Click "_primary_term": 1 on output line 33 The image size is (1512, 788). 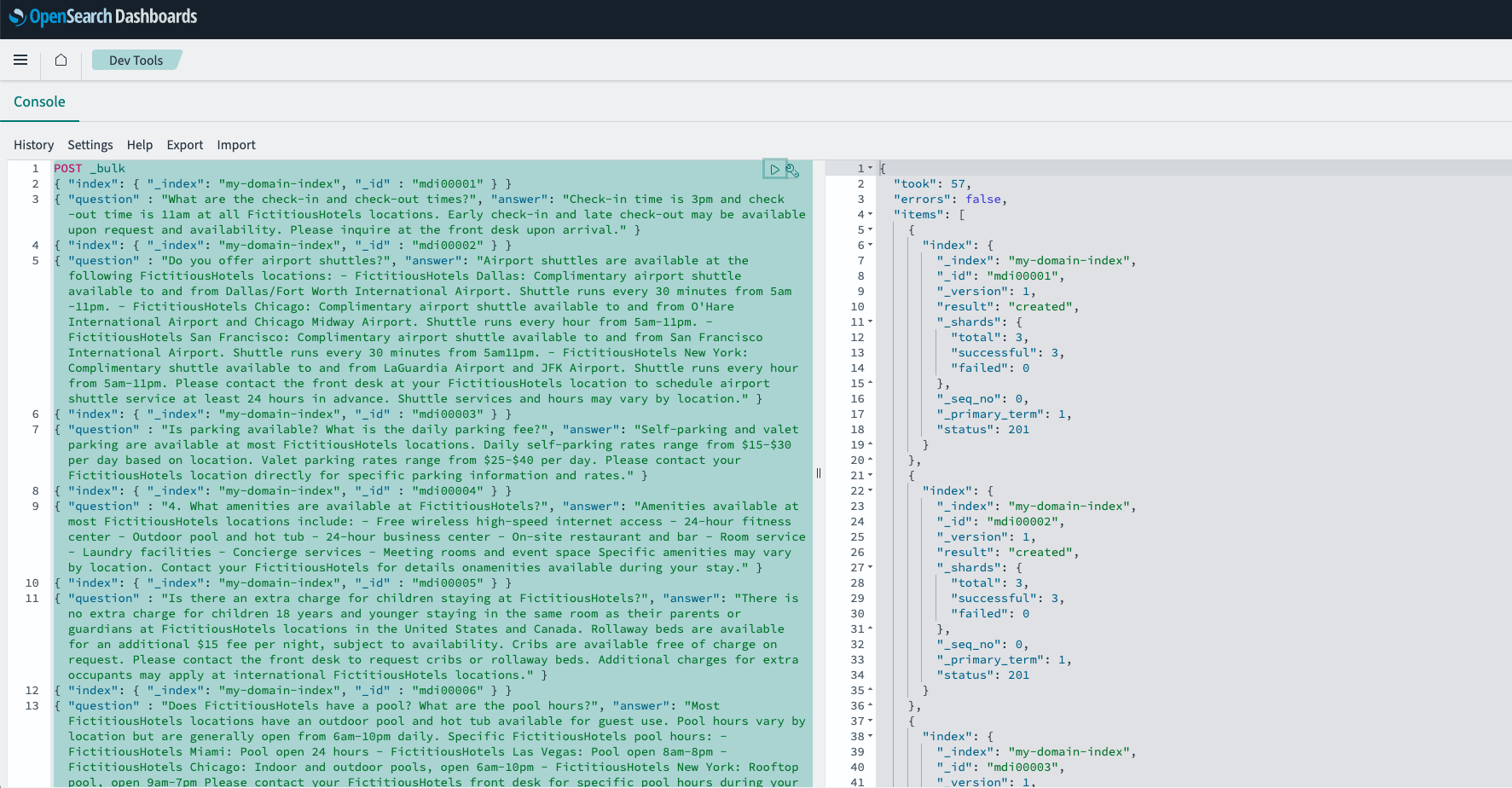pos(1005,660)
